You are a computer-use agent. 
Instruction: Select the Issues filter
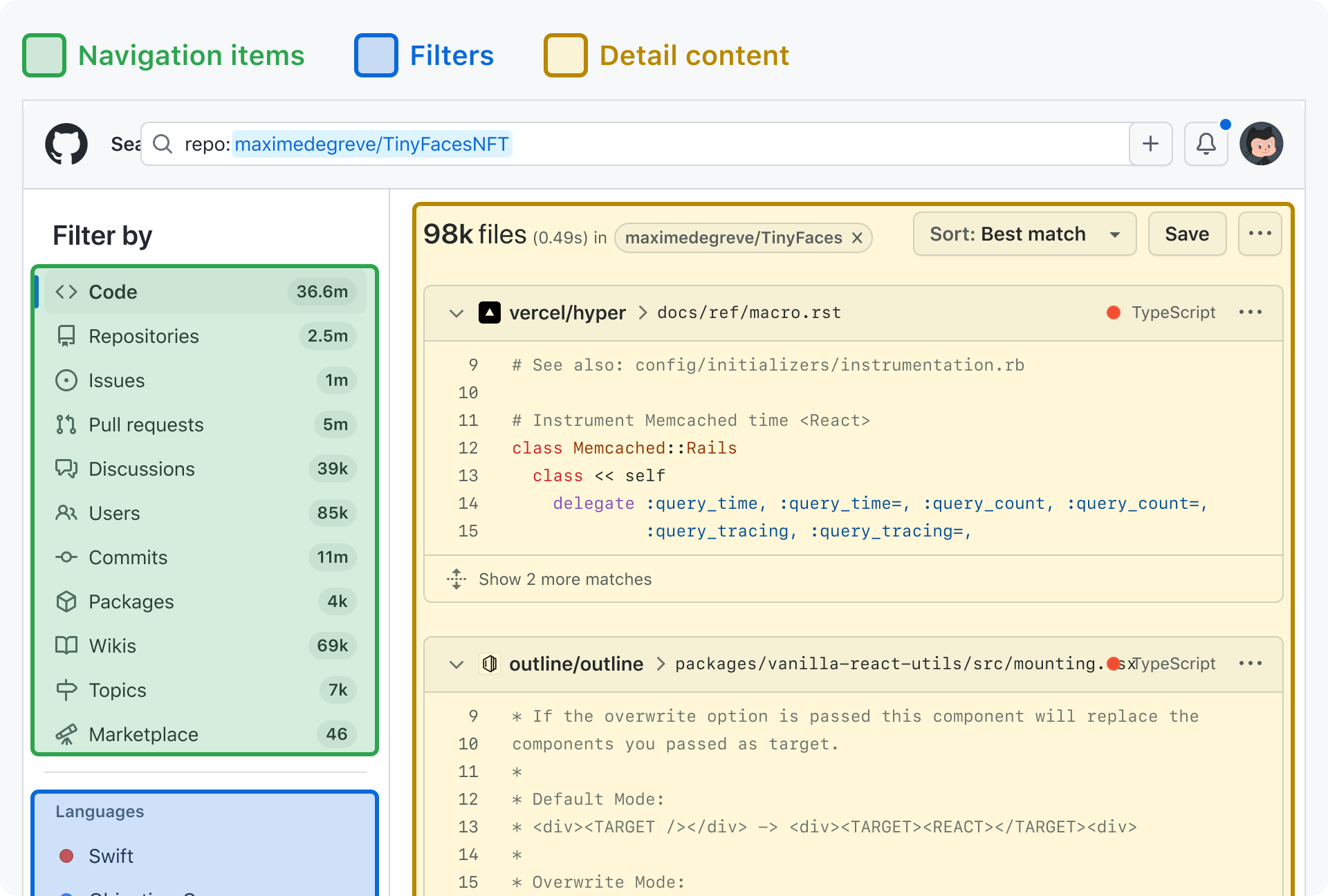tap(205, 380)
